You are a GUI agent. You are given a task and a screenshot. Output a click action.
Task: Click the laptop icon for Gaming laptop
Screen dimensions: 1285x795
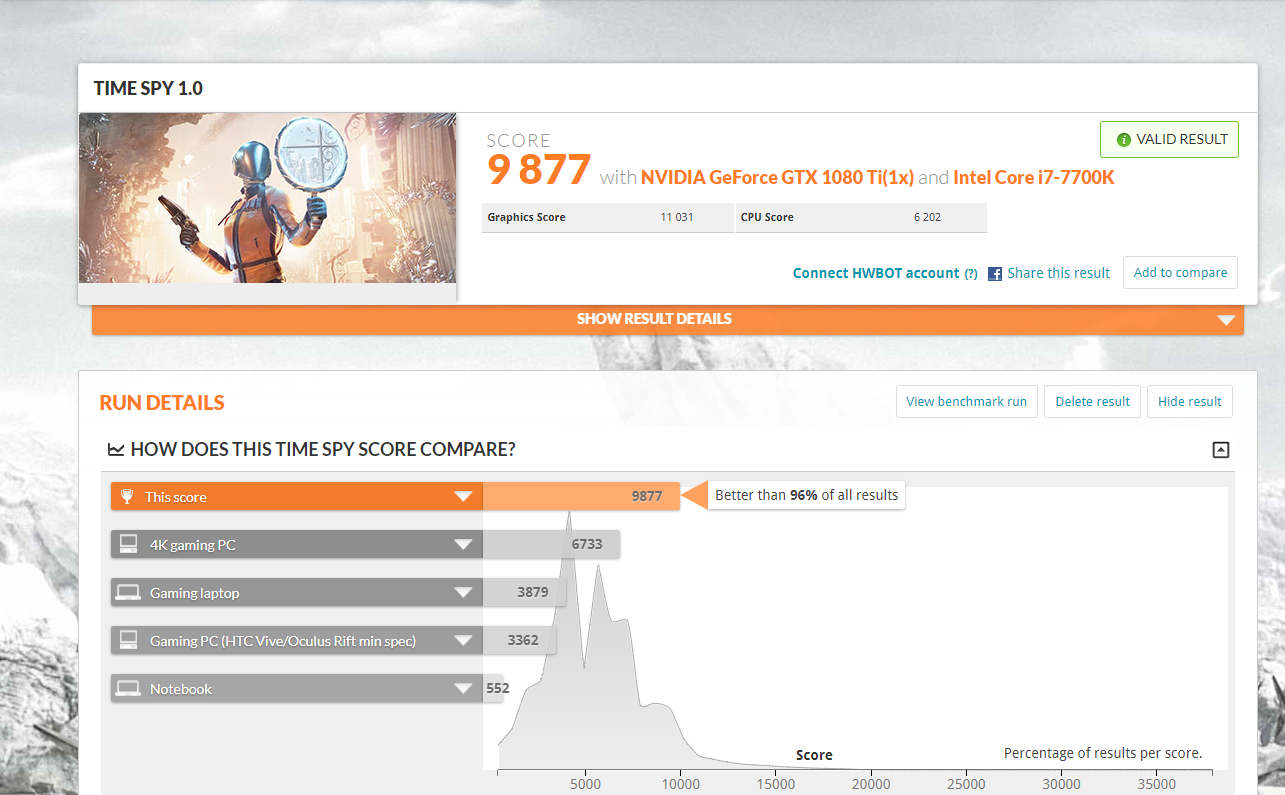pyautogui.click(x=128, y=592)
